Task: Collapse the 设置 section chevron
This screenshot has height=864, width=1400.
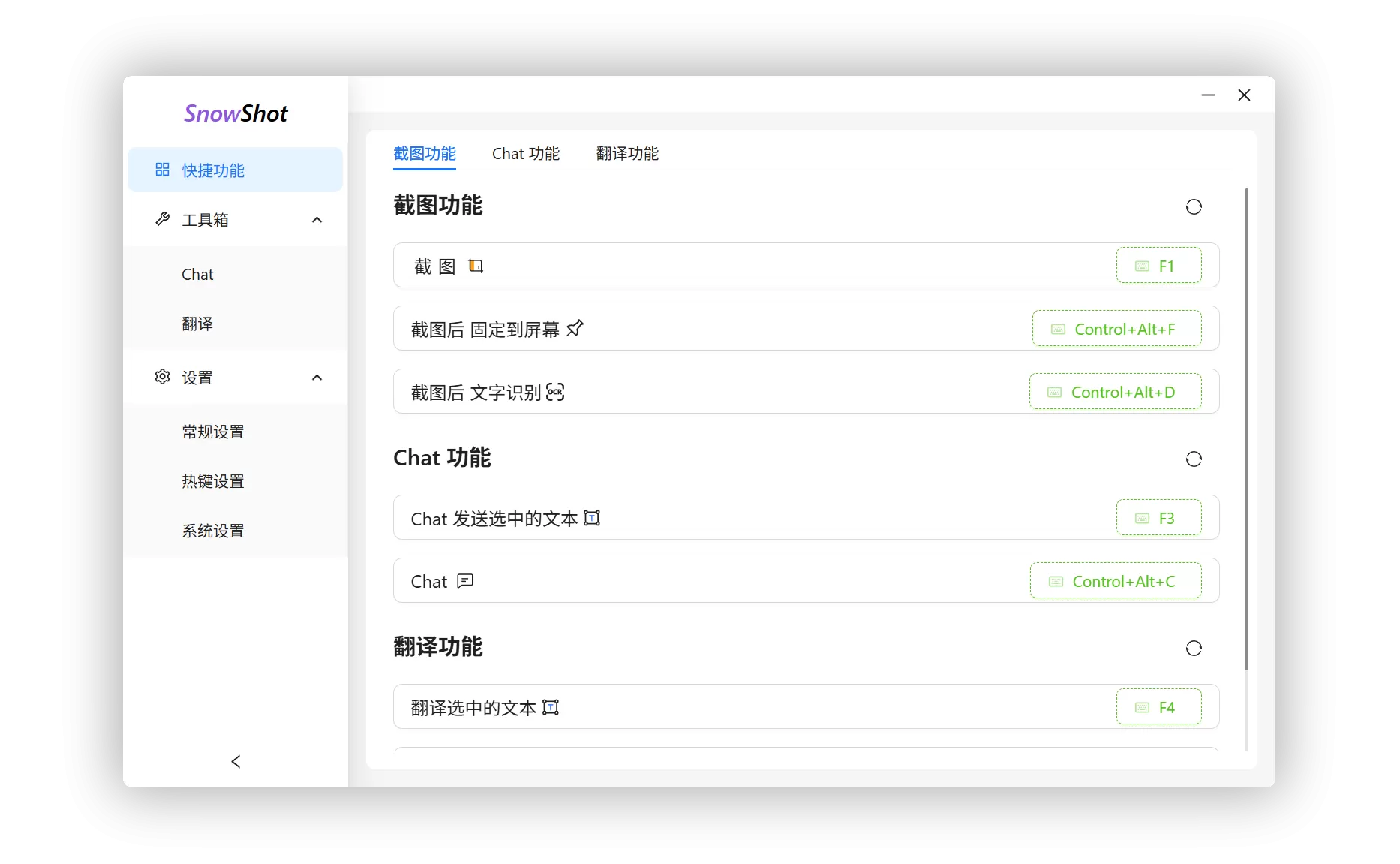Action: click(316, 378)
